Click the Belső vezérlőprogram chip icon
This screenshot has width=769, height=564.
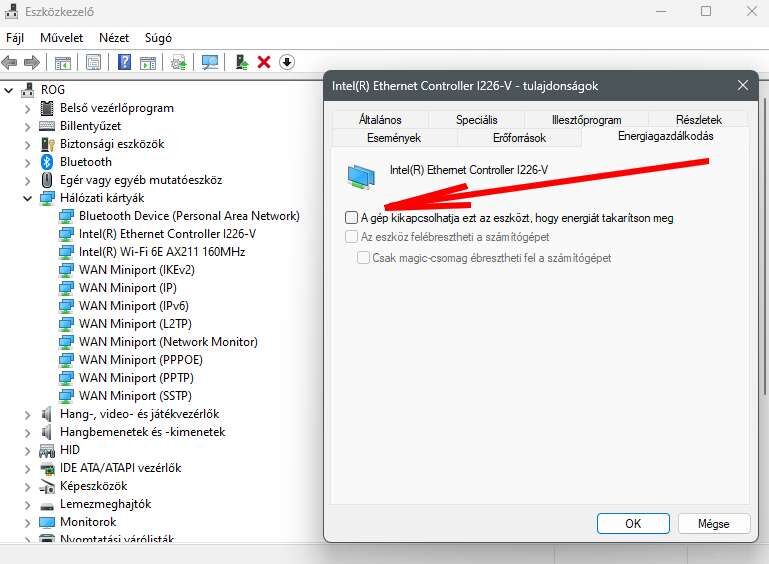click(47, 108)
